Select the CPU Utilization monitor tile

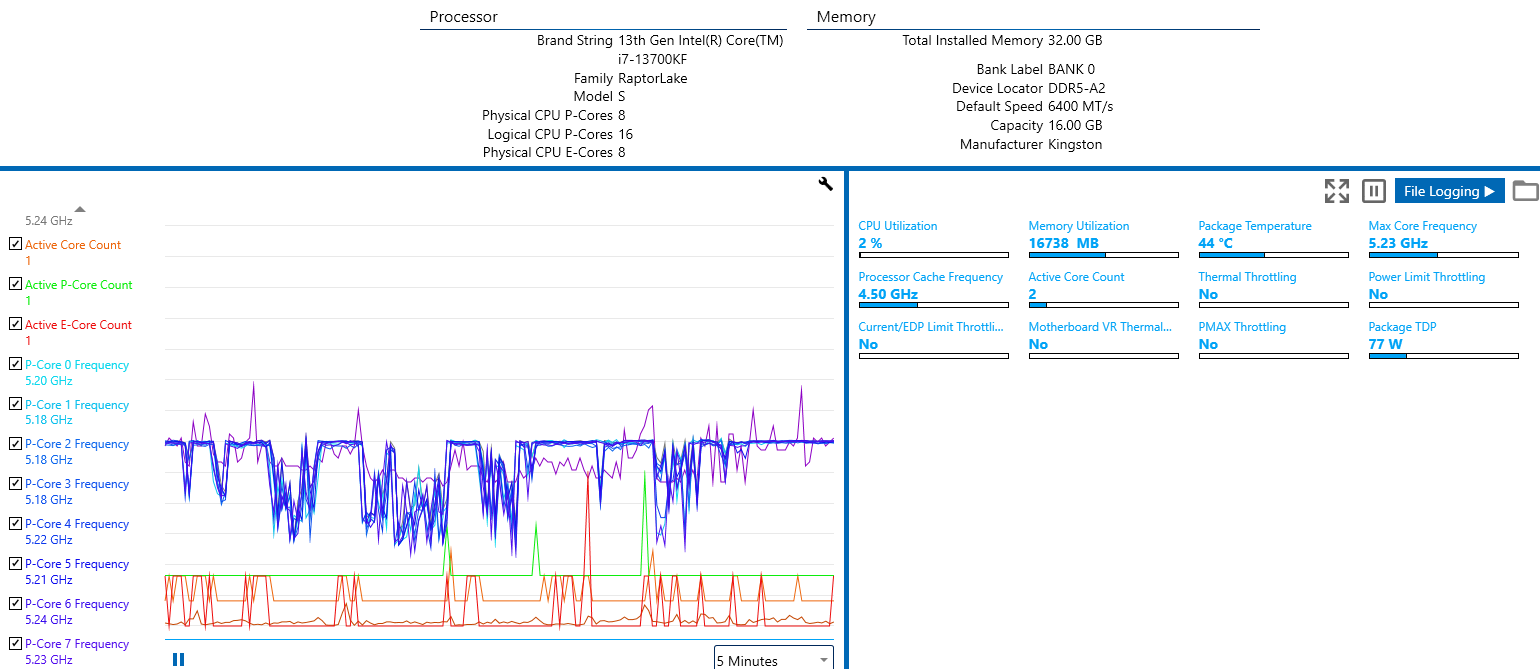point(933,239)
